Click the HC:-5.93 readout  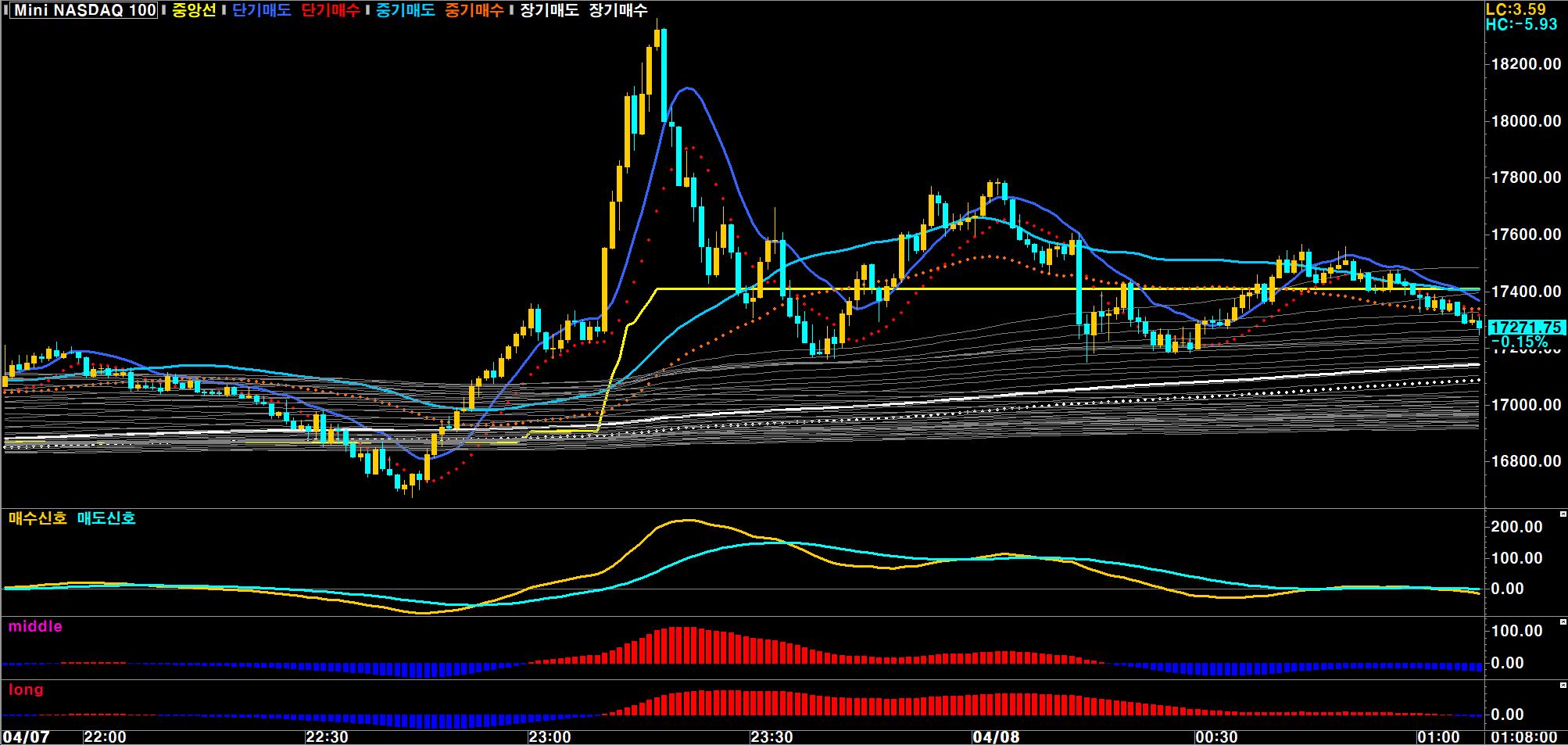1521,24
